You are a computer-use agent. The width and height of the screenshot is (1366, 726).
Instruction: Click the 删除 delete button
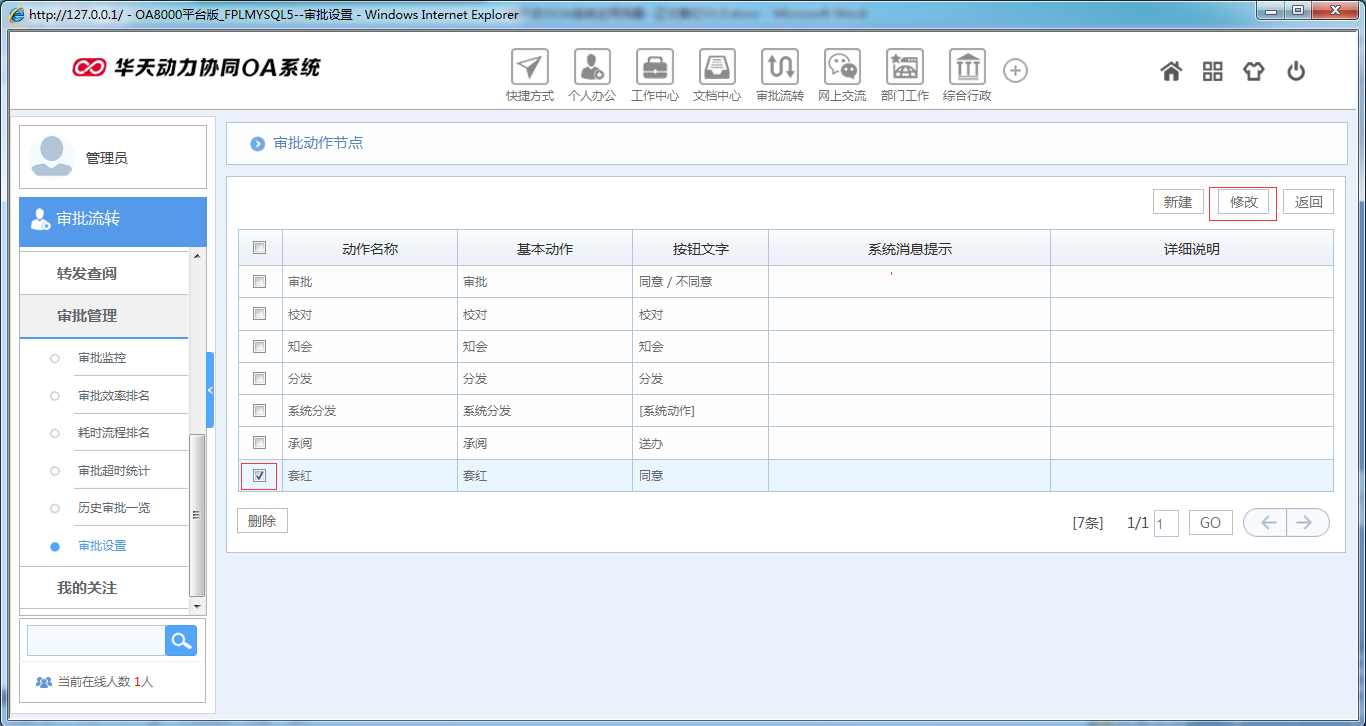click(x=262, y=520)
